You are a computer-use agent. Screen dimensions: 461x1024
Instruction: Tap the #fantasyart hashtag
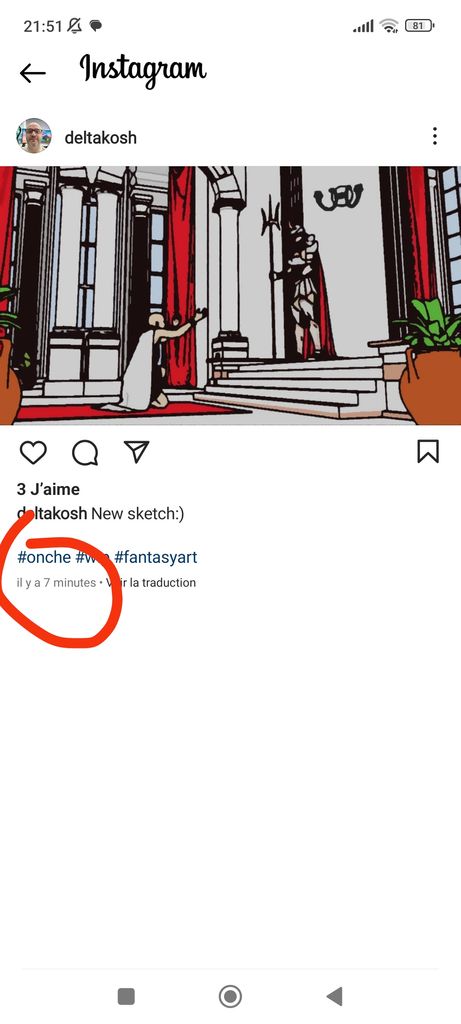(155, 558)
